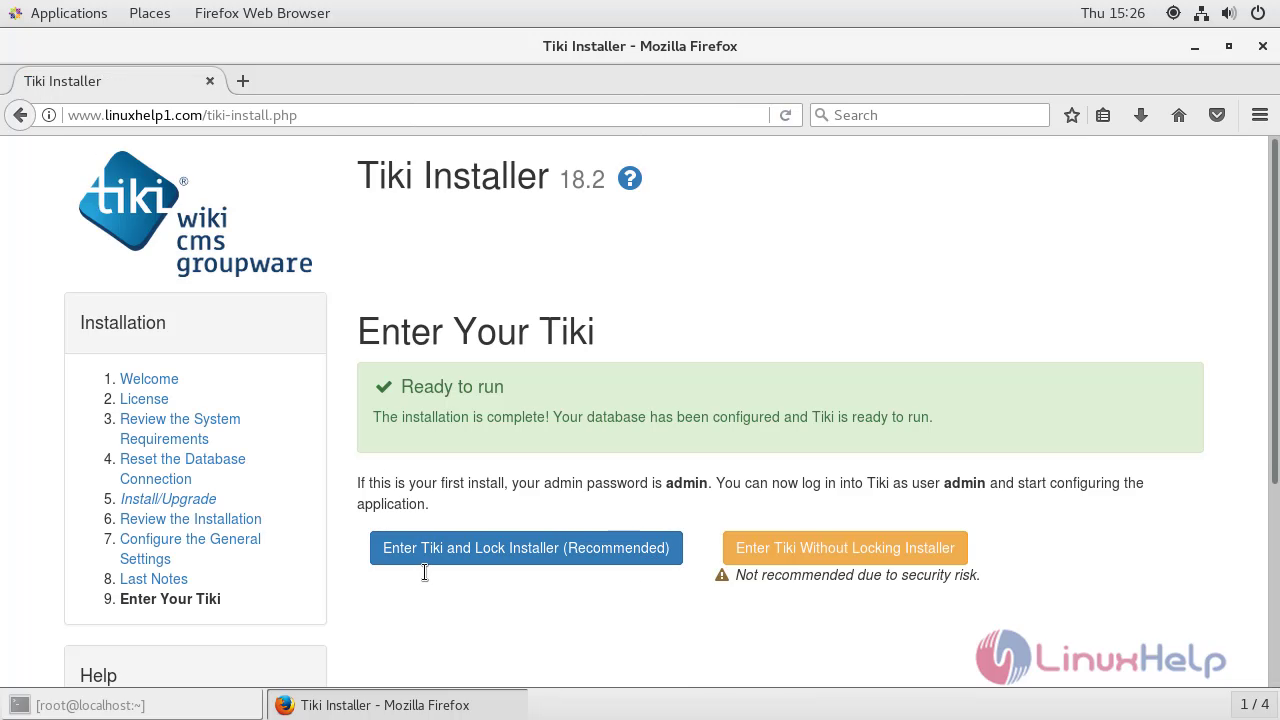Click the Pocket icon in toolbar
This screenshot has width=1280, height=720.
coord(1217,115)
